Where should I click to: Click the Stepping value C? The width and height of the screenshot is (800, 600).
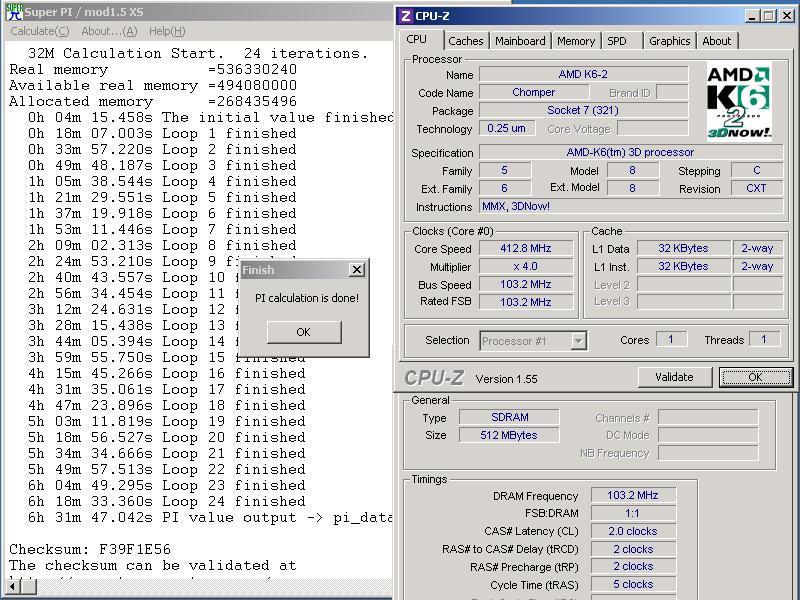point(757,170)
